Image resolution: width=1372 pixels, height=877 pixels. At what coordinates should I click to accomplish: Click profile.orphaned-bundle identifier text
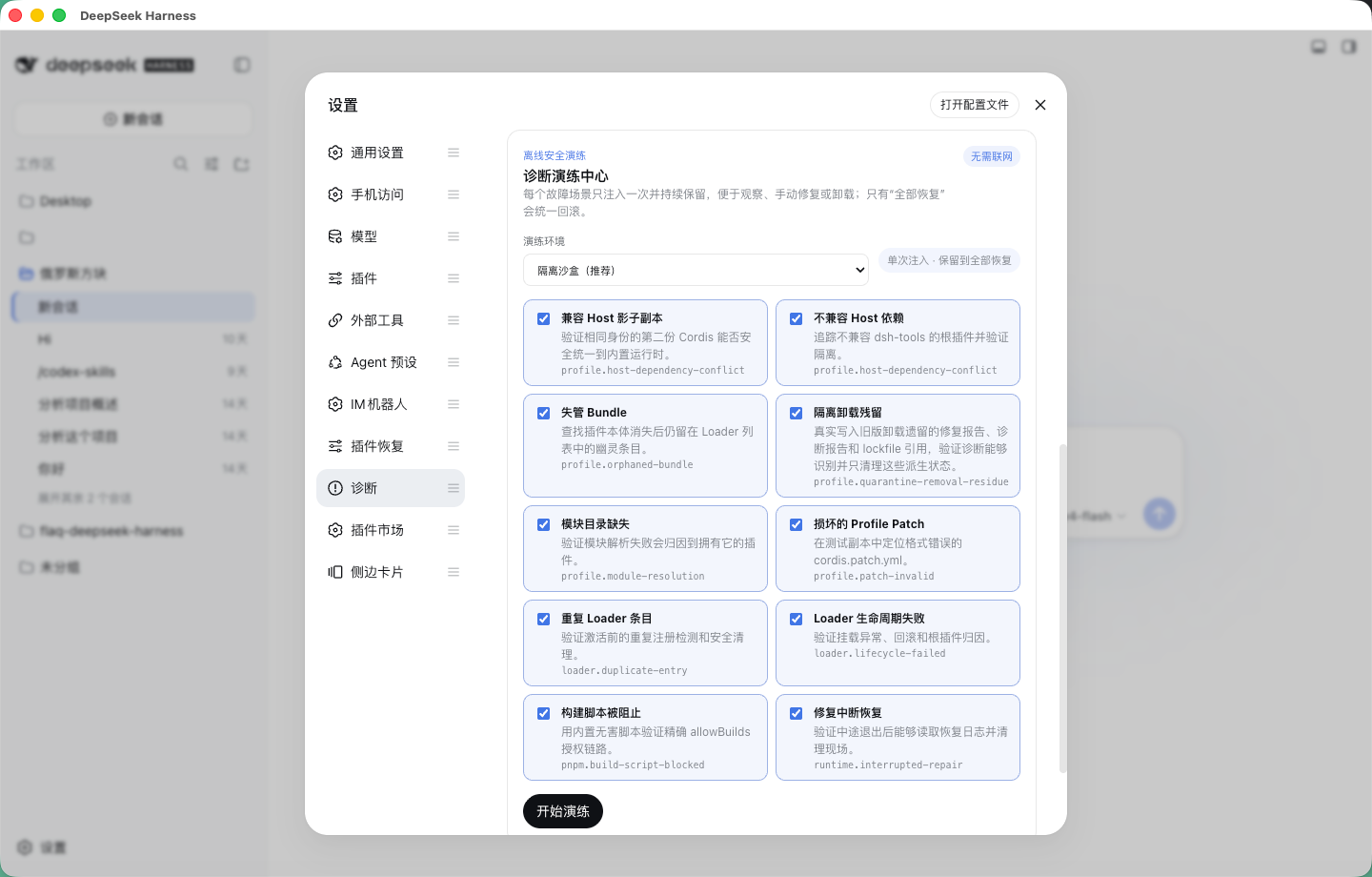tap(627, 465)
